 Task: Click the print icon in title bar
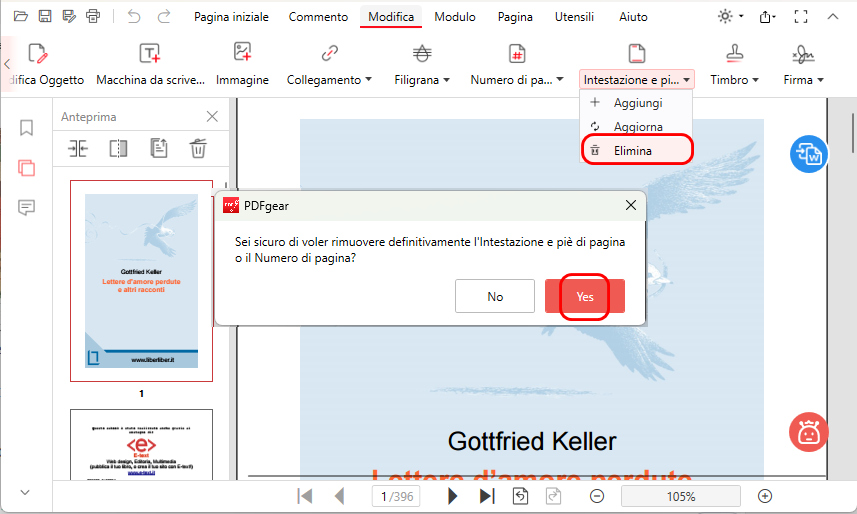pyautogui.click(x=93, y=17)
